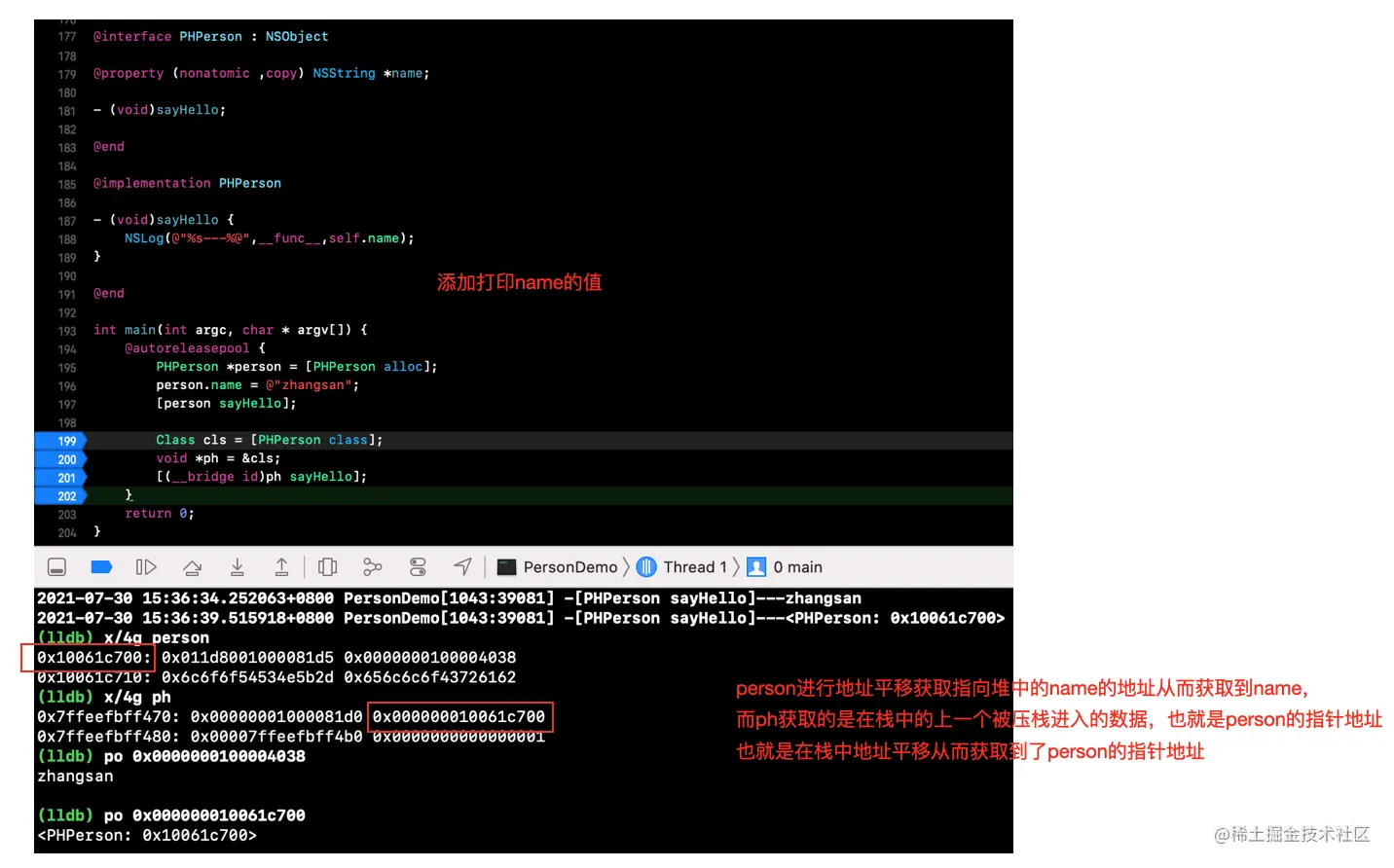Open the Debug View Hierarchy tool
This screenshot has width=1394, height=868.
[x=327, y=566]
